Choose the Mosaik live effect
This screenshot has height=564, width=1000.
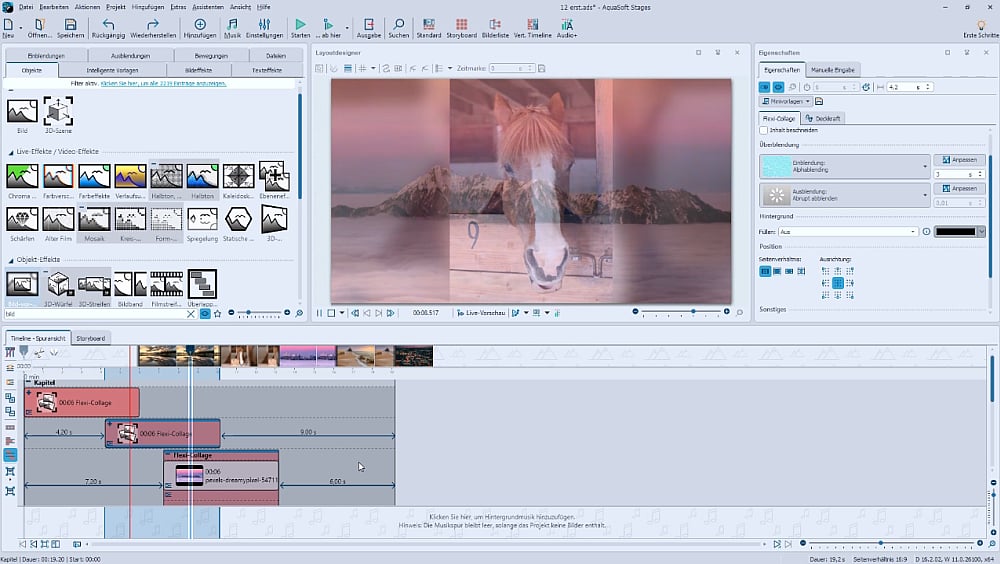(95, 219)
